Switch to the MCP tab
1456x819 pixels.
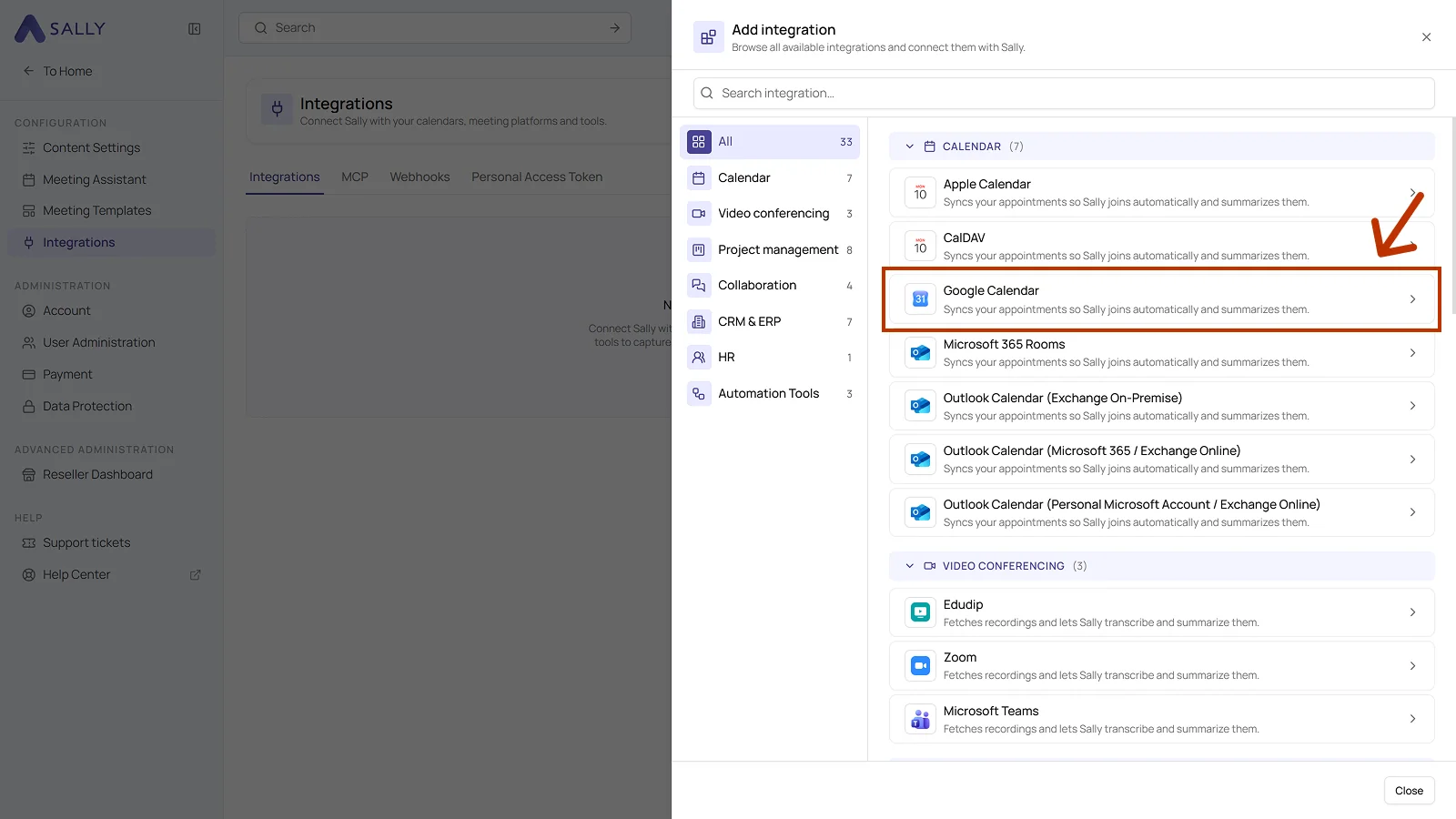355,177
